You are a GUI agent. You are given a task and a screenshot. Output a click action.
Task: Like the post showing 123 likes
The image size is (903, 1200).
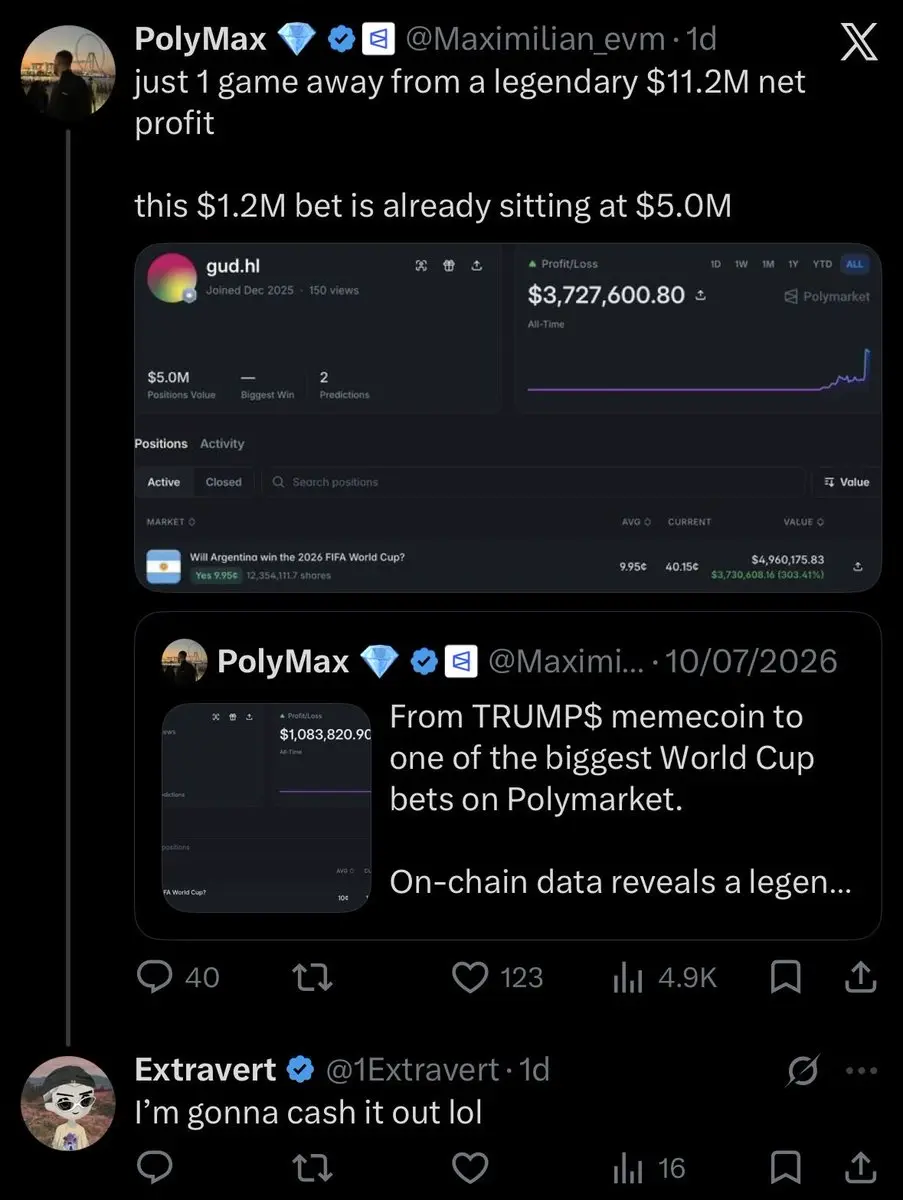(498, 977)
